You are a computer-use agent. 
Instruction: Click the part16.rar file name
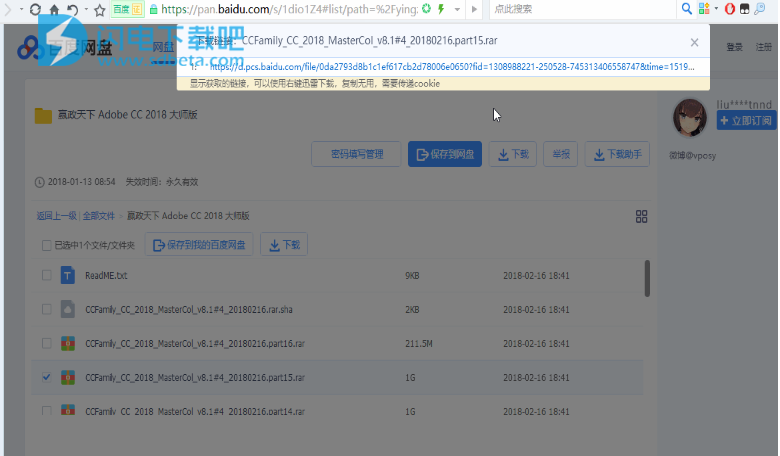pos(195,344)
